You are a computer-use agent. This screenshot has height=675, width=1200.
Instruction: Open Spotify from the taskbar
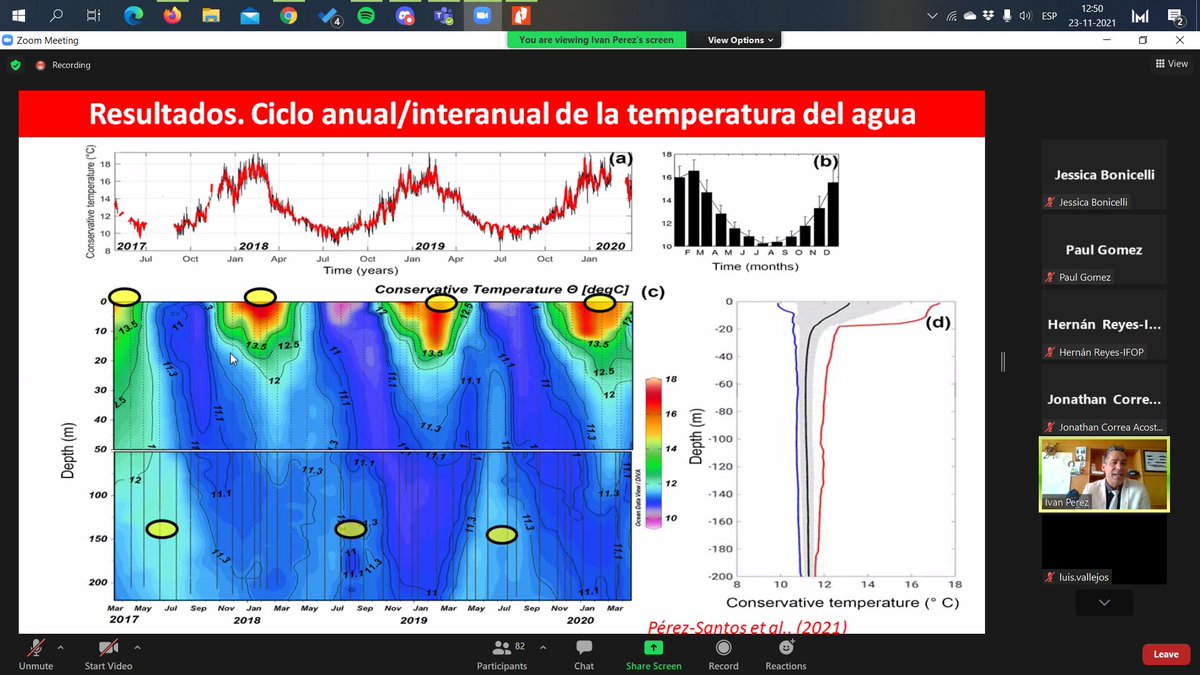[366, 16]
